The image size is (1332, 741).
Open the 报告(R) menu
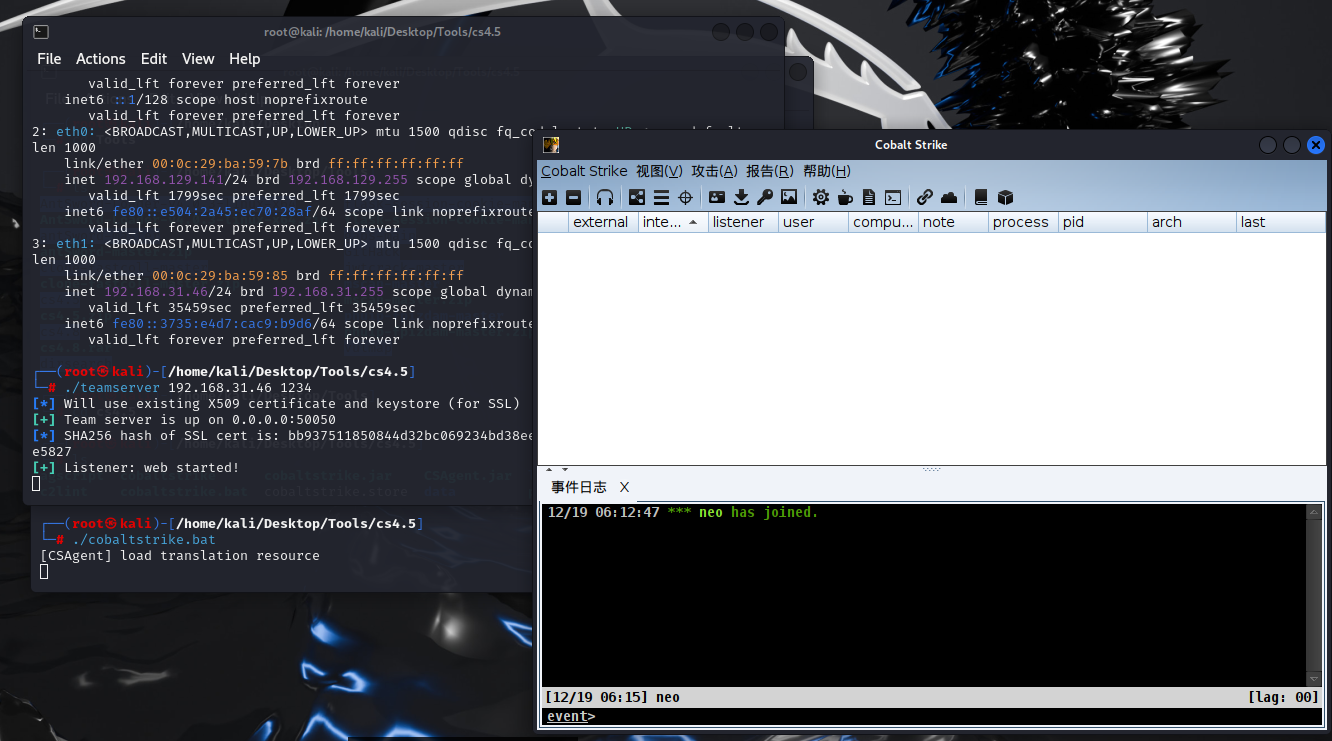[769, 171]
